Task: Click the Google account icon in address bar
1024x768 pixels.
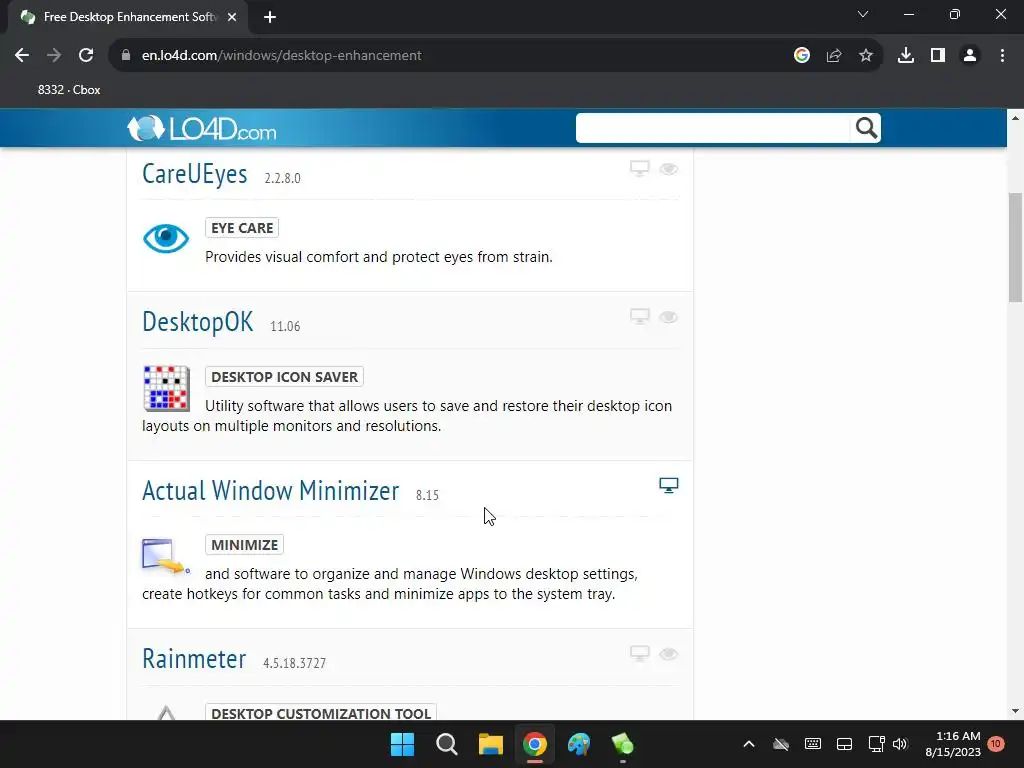Action: [801, 56]
